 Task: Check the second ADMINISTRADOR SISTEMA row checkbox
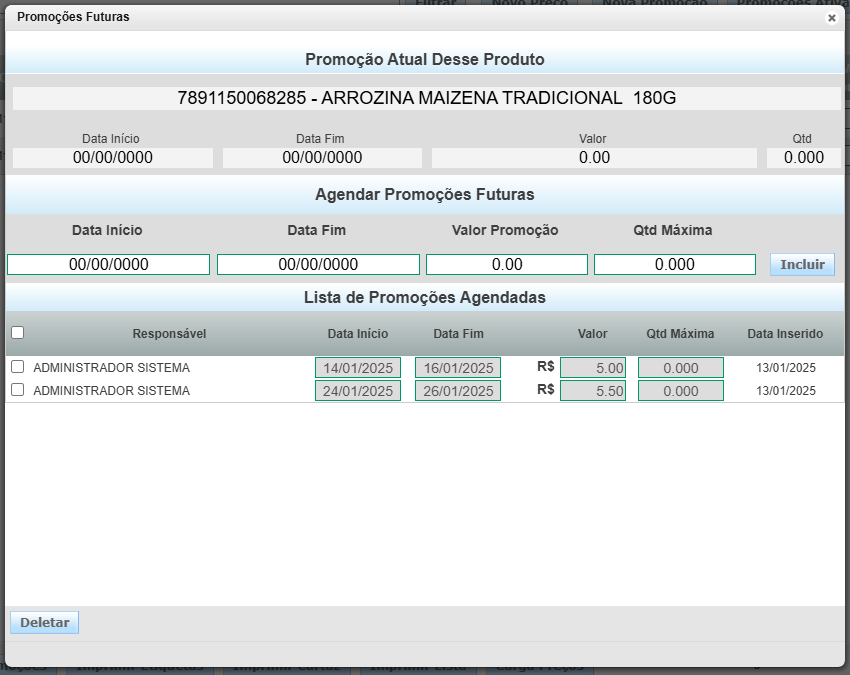17,390
